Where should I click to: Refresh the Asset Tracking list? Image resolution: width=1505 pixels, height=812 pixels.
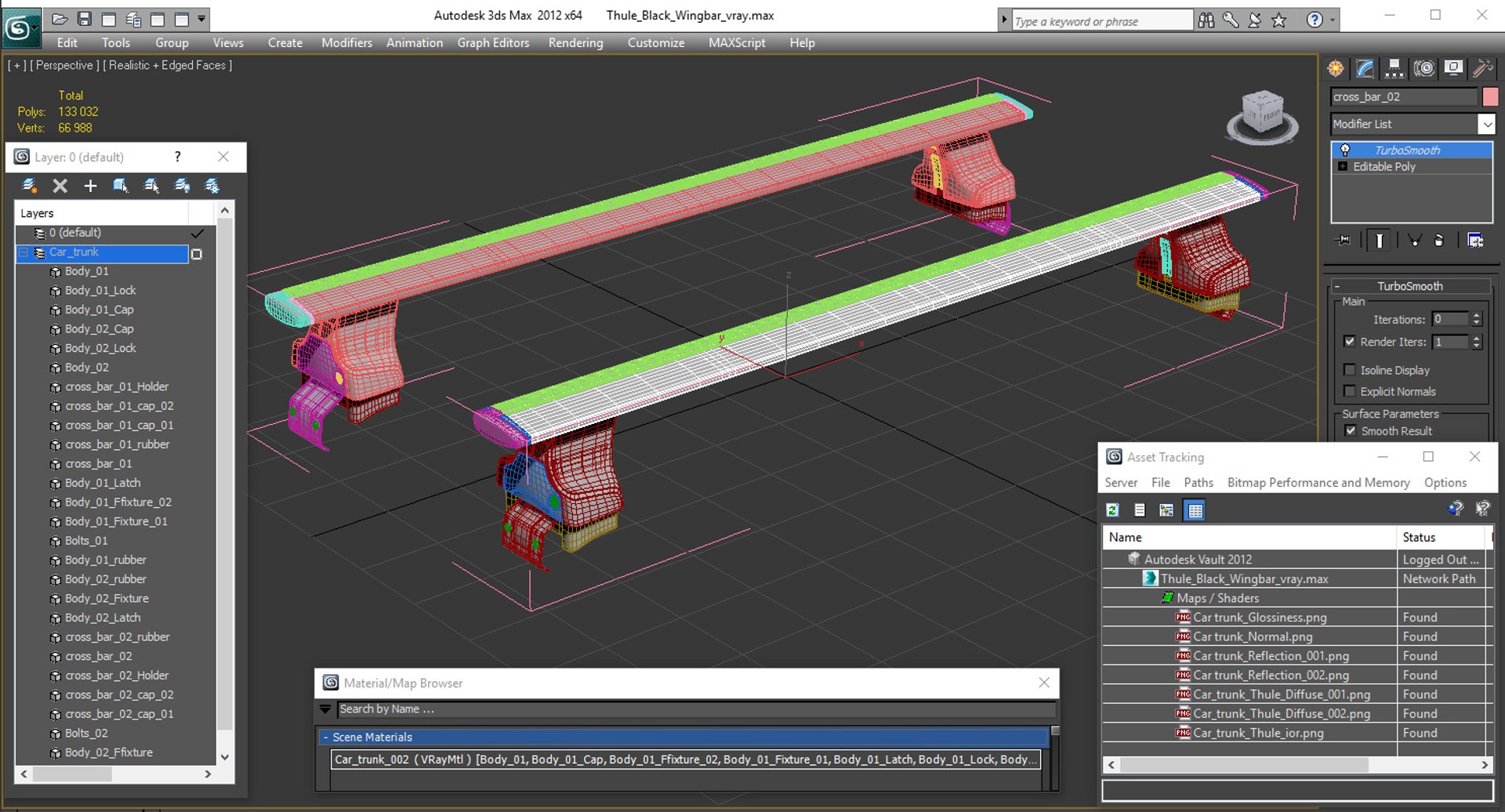[x=1112, y=510]
